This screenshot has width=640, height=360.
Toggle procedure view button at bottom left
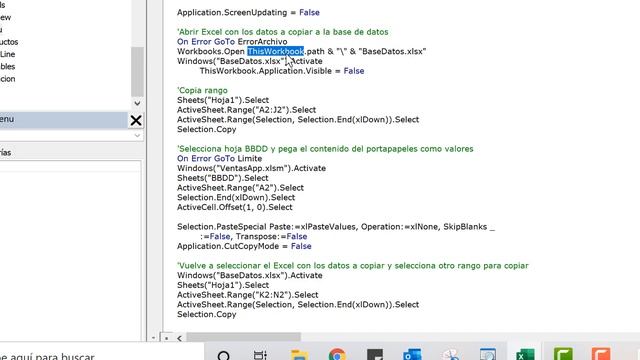click(153, 338)
